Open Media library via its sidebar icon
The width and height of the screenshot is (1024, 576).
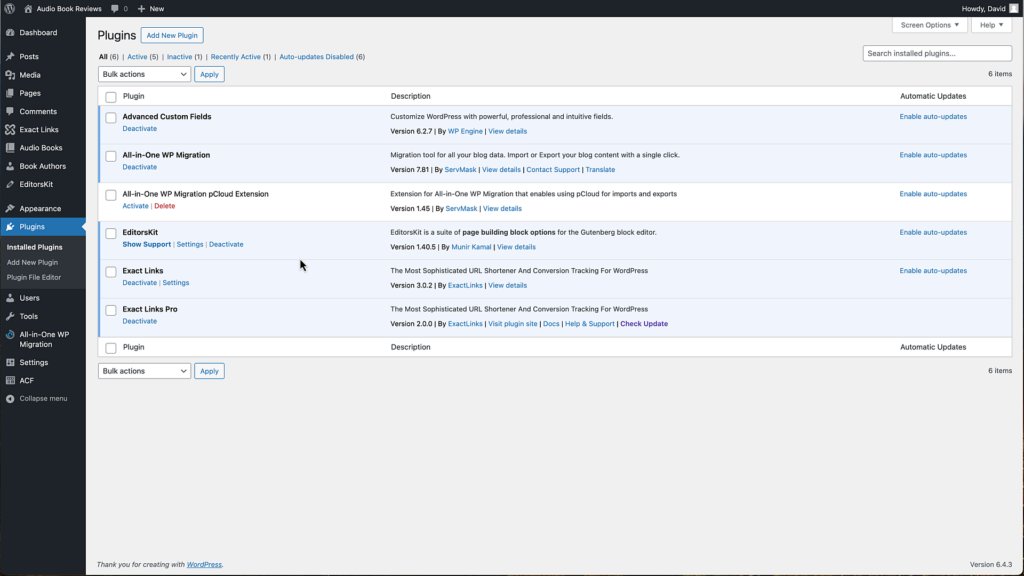pyautogui.click(x=10, y=75)
